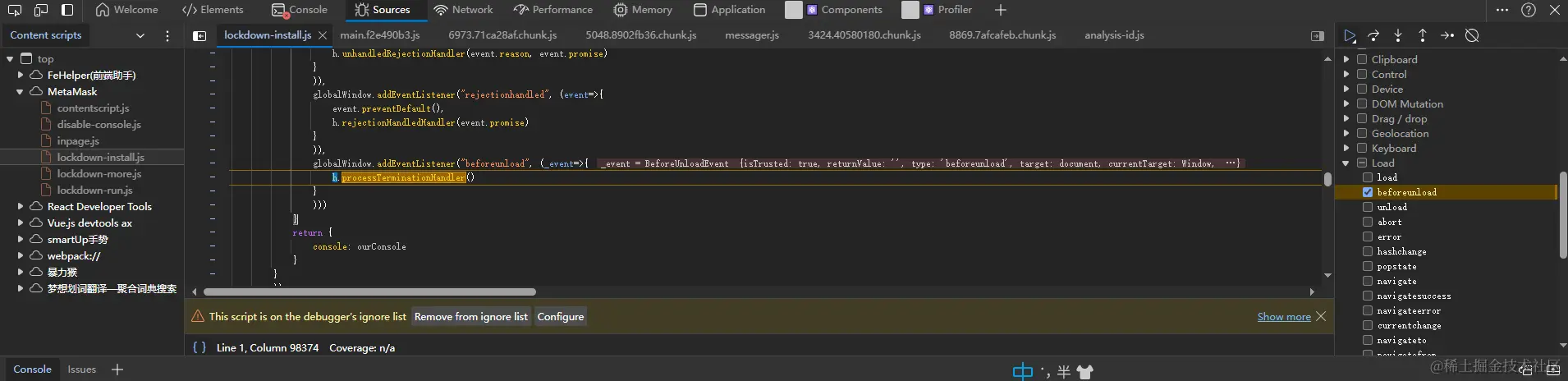This screenshot has width=1568, height=381.
Task: Click the Step debugger icon
Action: point(1447,35)
